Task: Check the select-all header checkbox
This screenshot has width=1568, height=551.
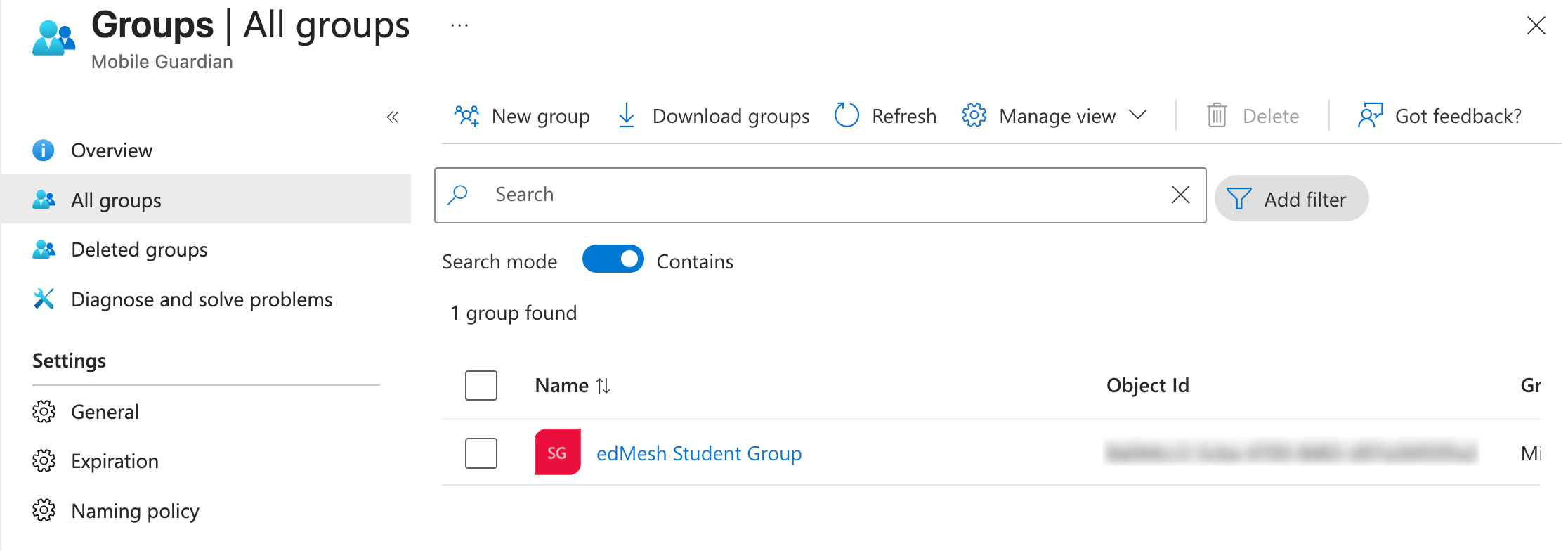Action: 481,385
